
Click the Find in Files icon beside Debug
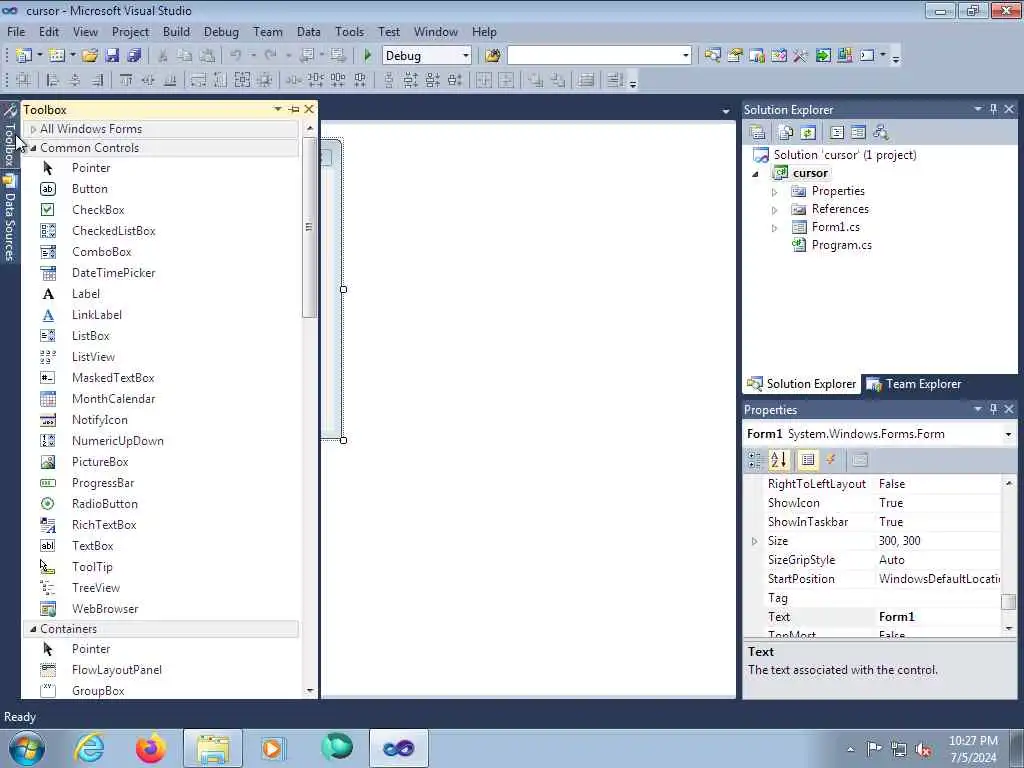(x=493, y=56)
